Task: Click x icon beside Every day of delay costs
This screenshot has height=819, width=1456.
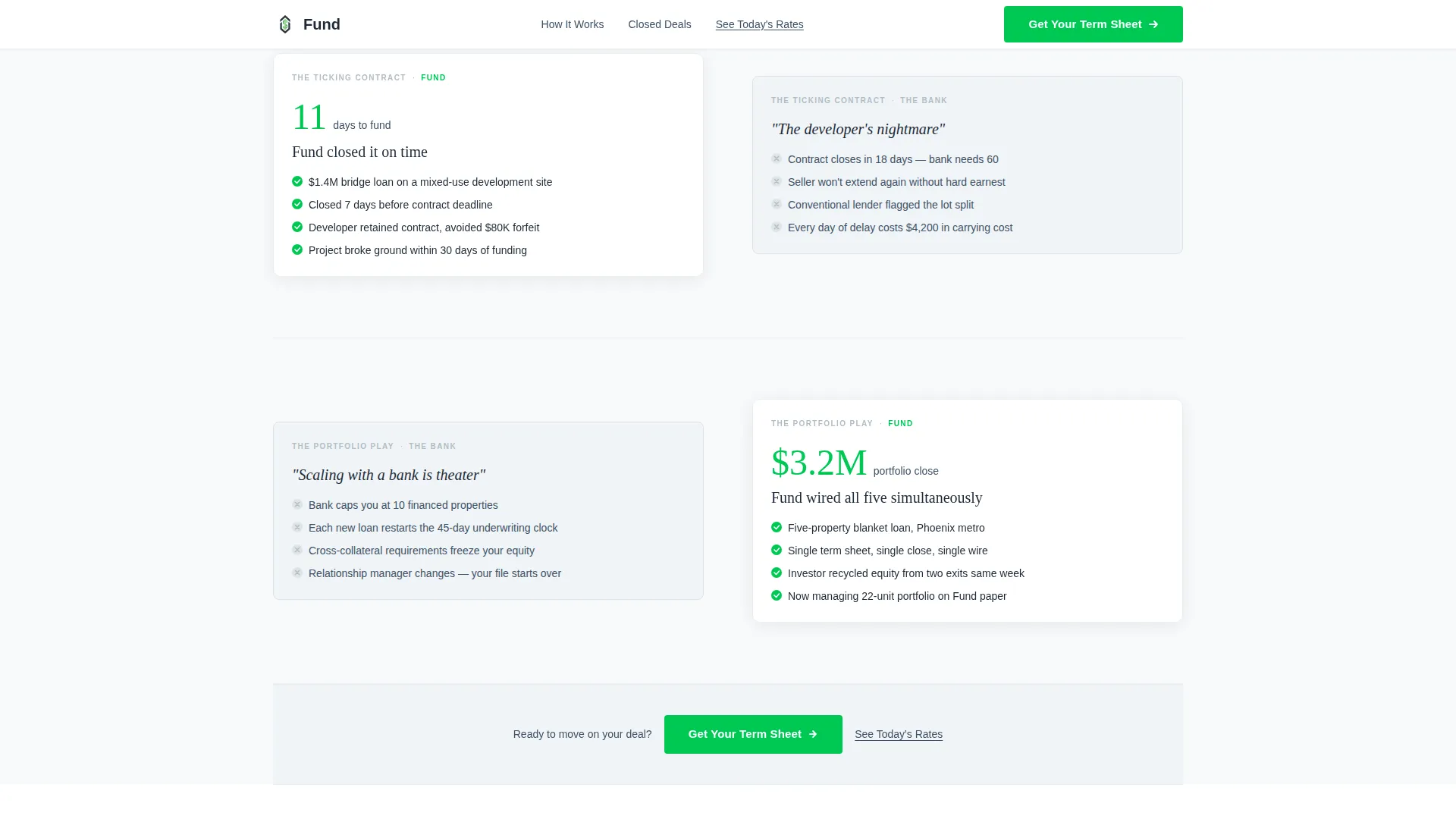Action: [777, 227]
